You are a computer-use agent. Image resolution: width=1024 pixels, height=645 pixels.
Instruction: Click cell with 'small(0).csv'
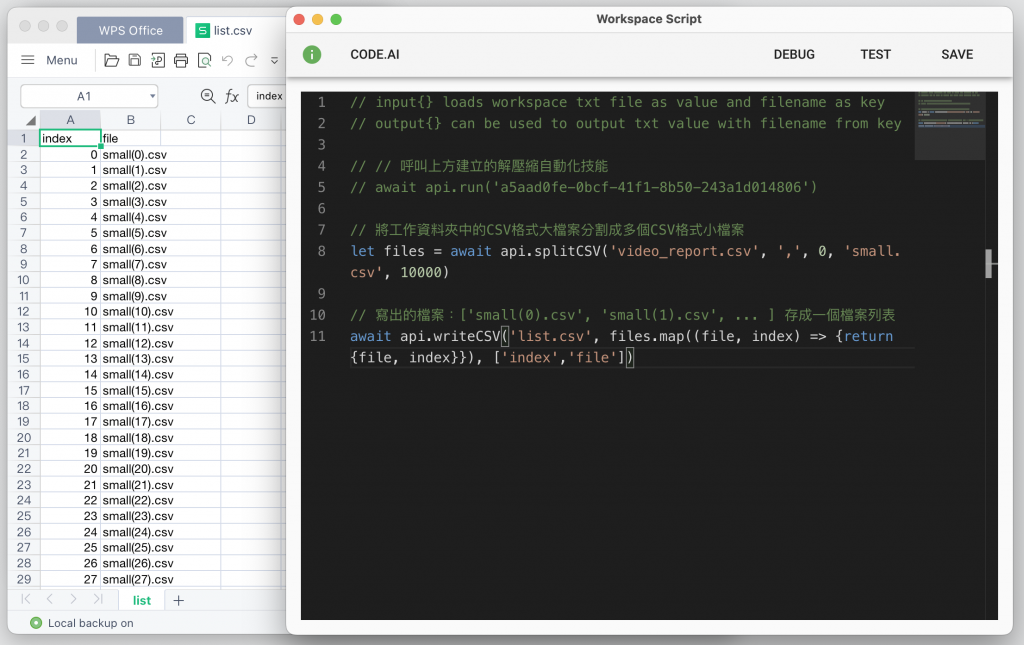click(135, 155)
